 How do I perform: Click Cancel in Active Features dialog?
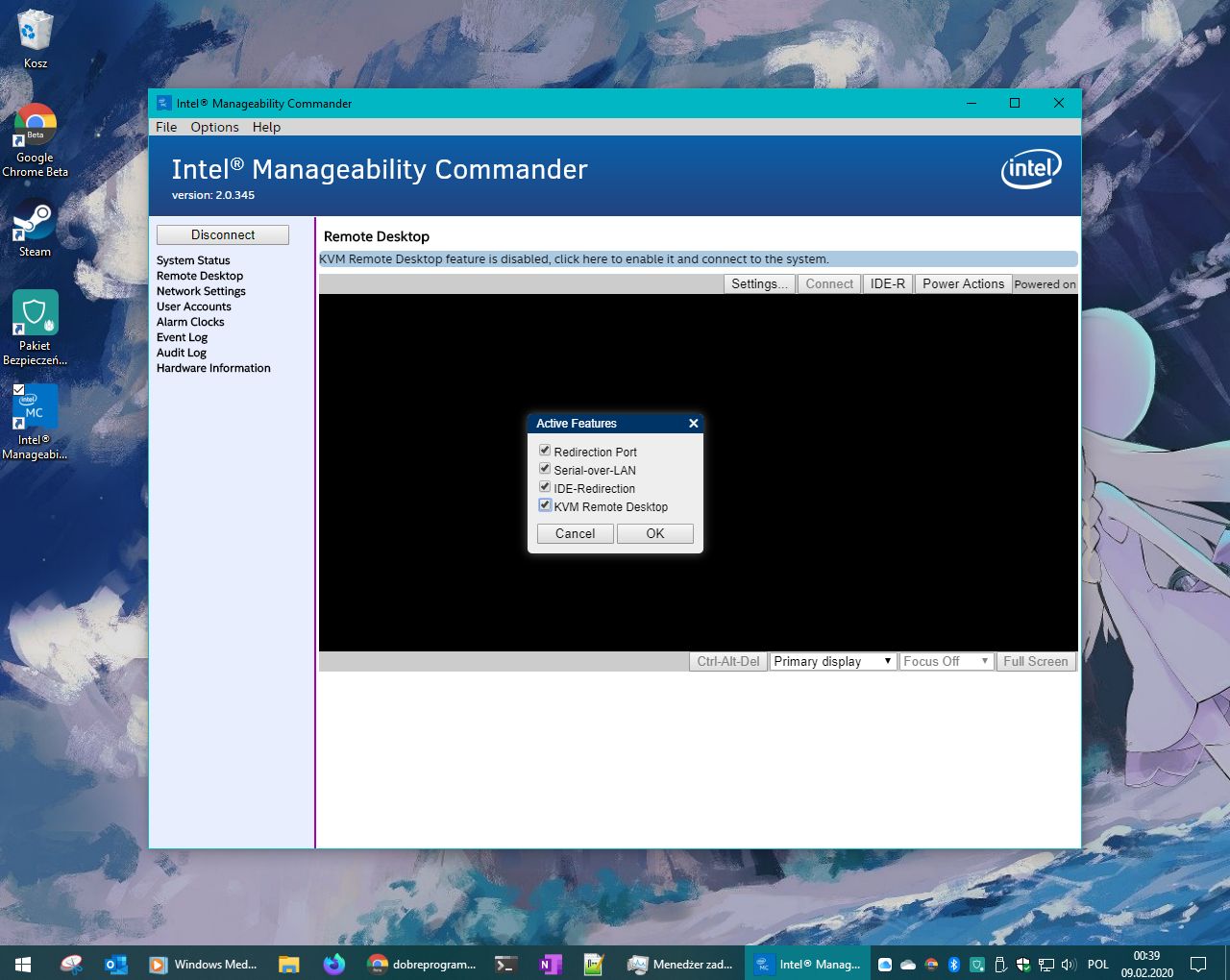[575, 533]
